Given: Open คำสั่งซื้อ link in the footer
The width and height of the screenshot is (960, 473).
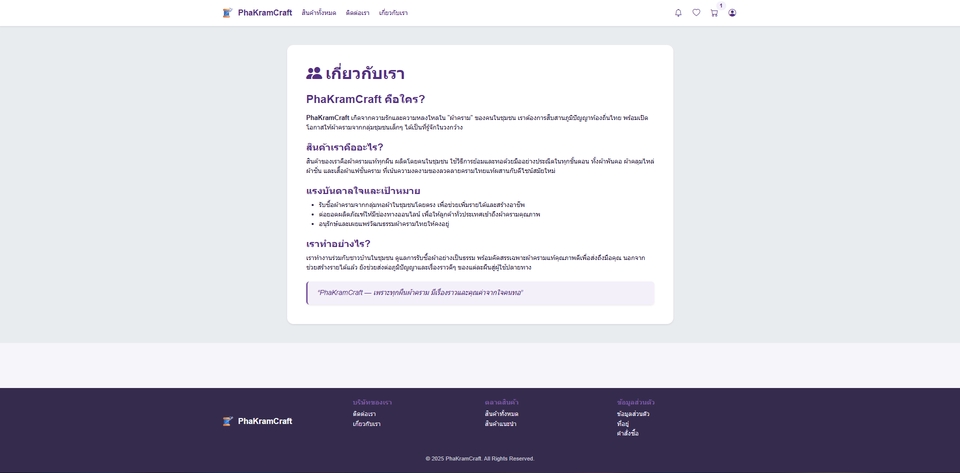Looking at the screenshot, I should 627,434.
